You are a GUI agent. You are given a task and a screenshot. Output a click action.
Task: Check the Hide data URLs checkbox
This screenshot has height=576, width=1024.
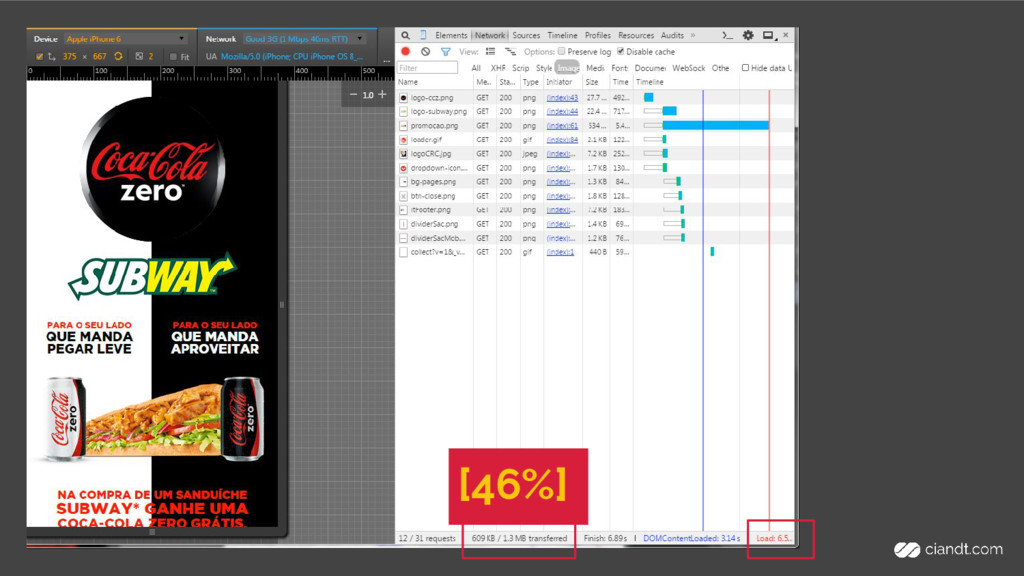(x=745, y=68)
